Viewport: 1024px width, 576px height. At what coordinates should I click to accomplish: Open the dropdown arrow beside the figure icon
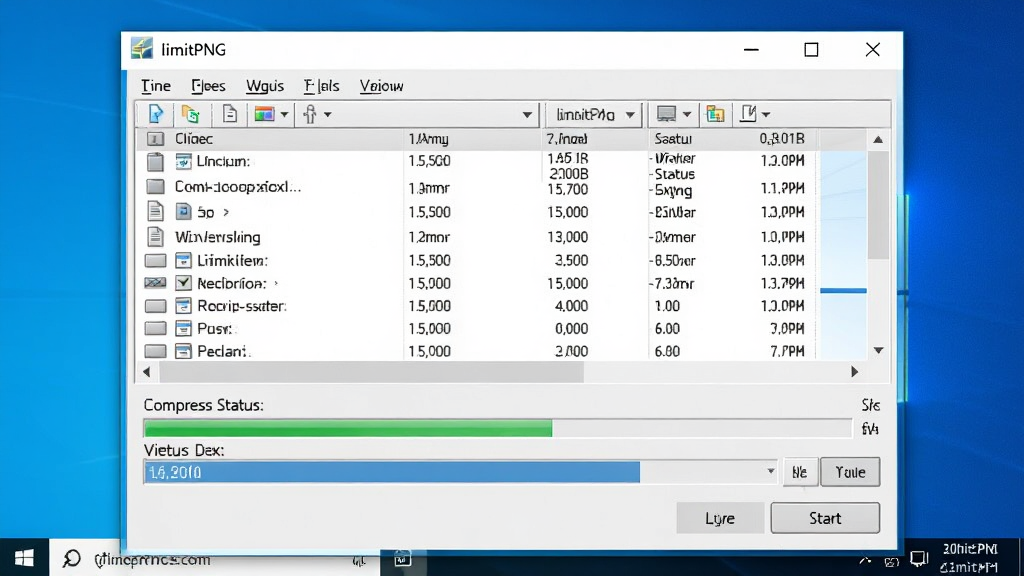[328, 115]
